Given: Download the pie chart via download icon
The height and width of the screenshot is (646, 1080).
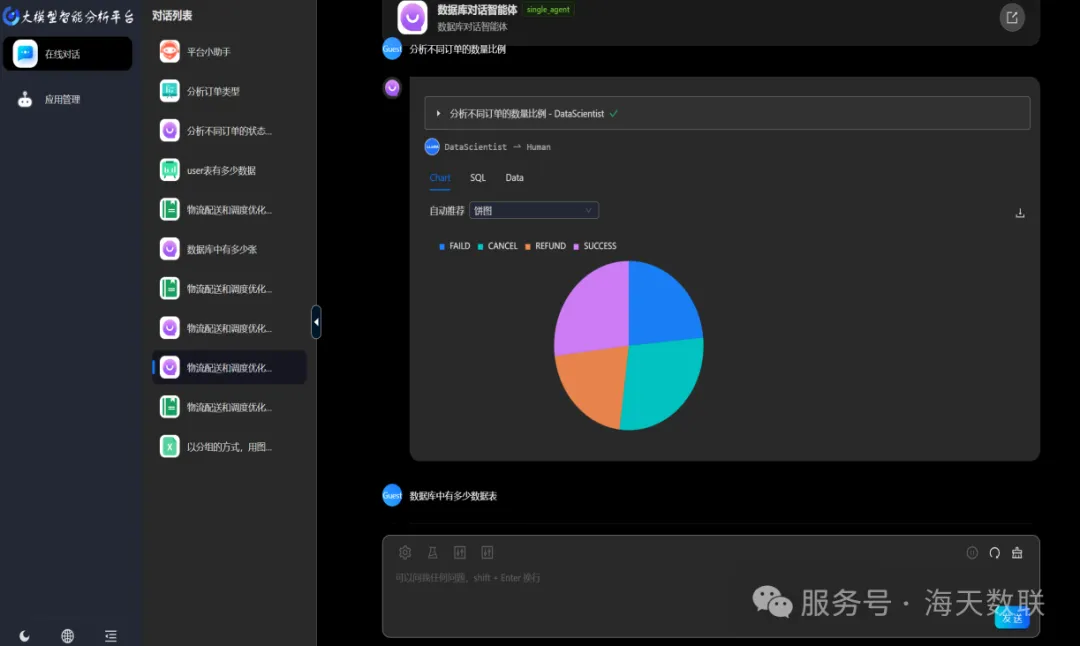Looking at the screenshot, I should [1019, 213].
